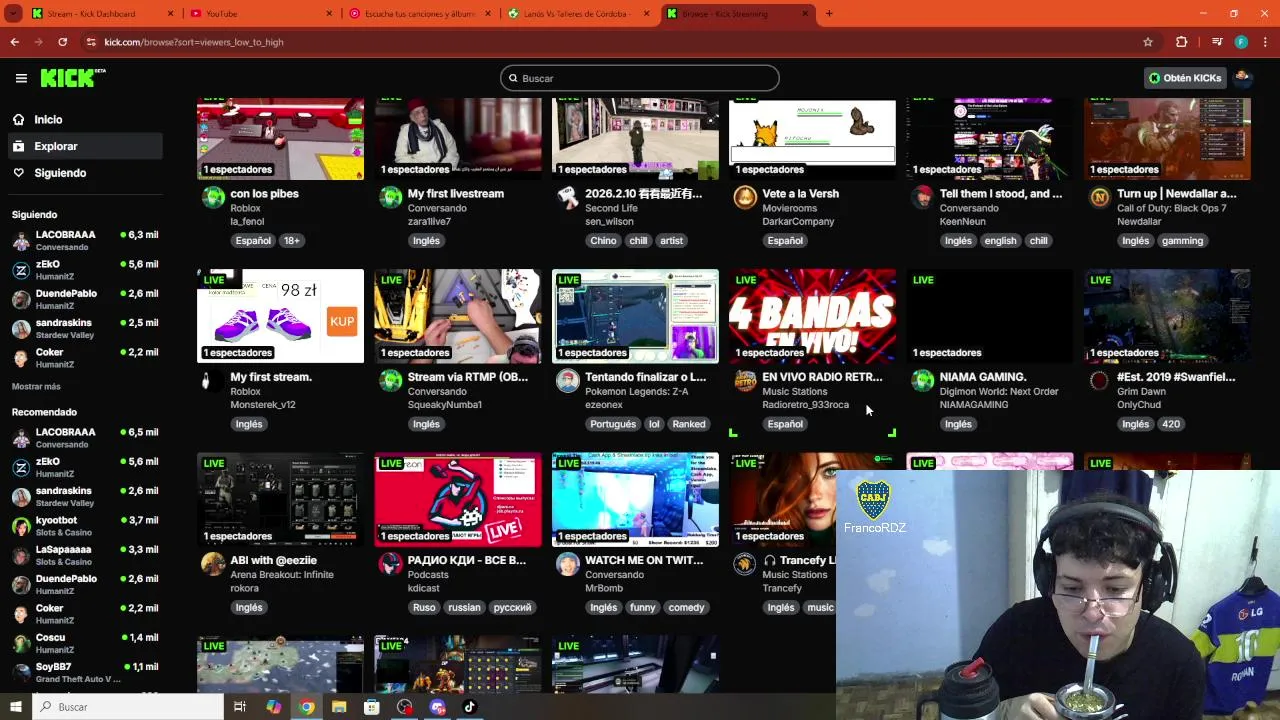Image resolution: width=1280 pixels, height=720 pixels.
Task: Open Digimon World: Next Order category
Action: point(999,392)
